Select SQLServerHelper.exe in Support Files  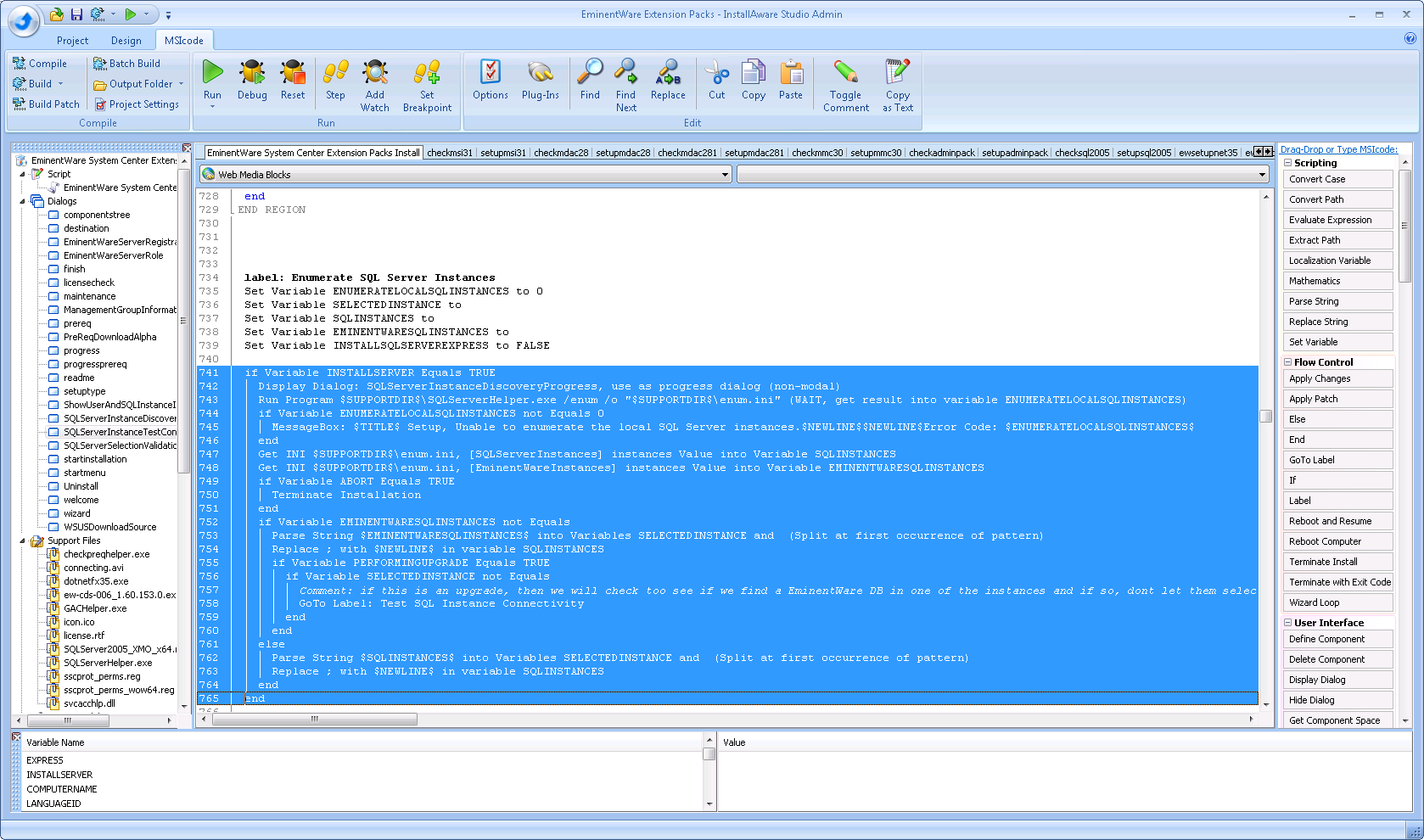click(108, 663)
